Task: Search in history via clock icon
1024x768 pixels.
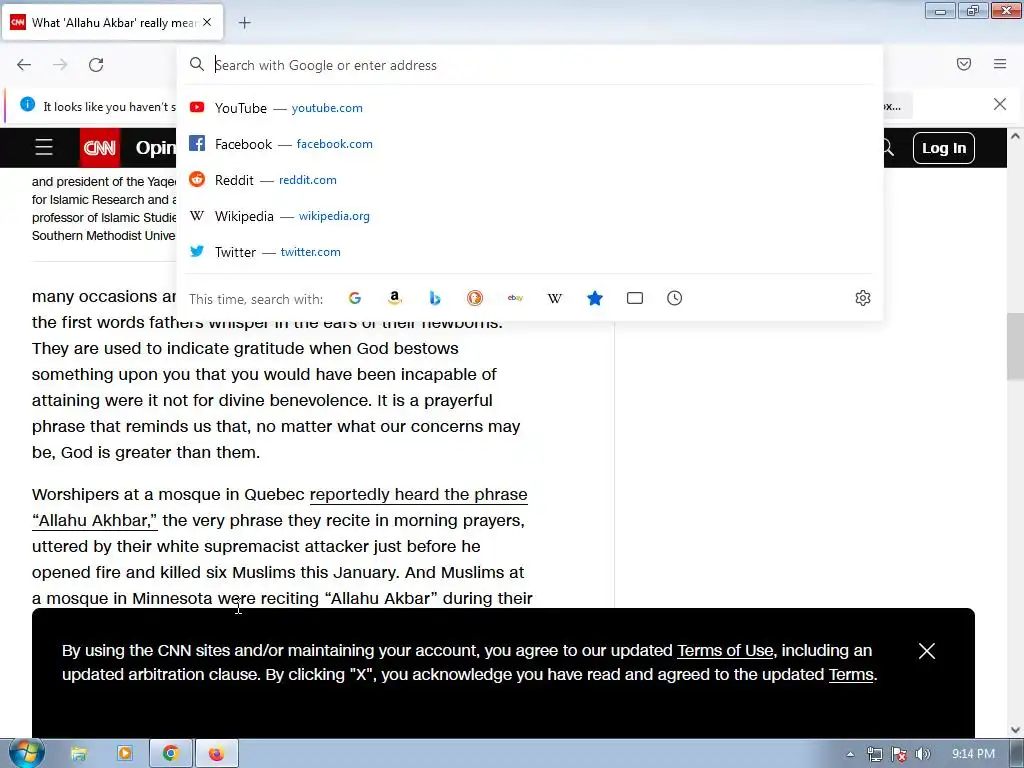Action: (x=675, y=298)
